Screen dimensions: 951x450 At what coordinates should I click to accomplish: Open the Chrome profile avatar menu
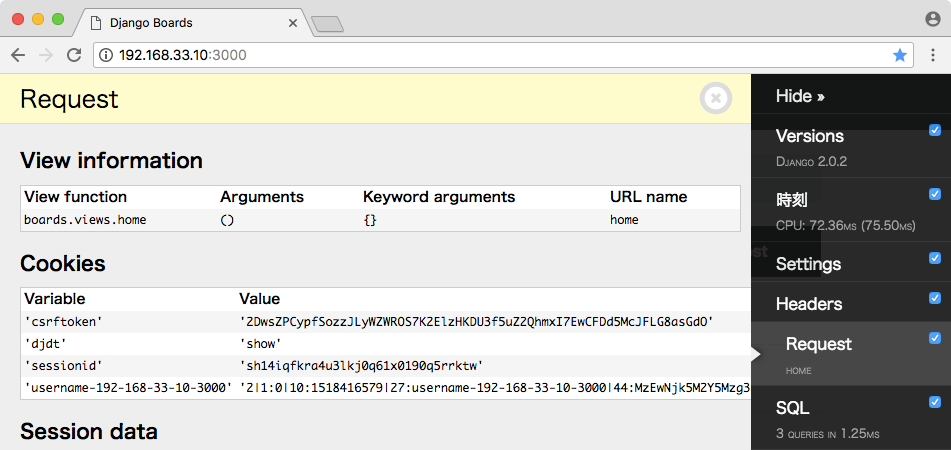point(932,19)
